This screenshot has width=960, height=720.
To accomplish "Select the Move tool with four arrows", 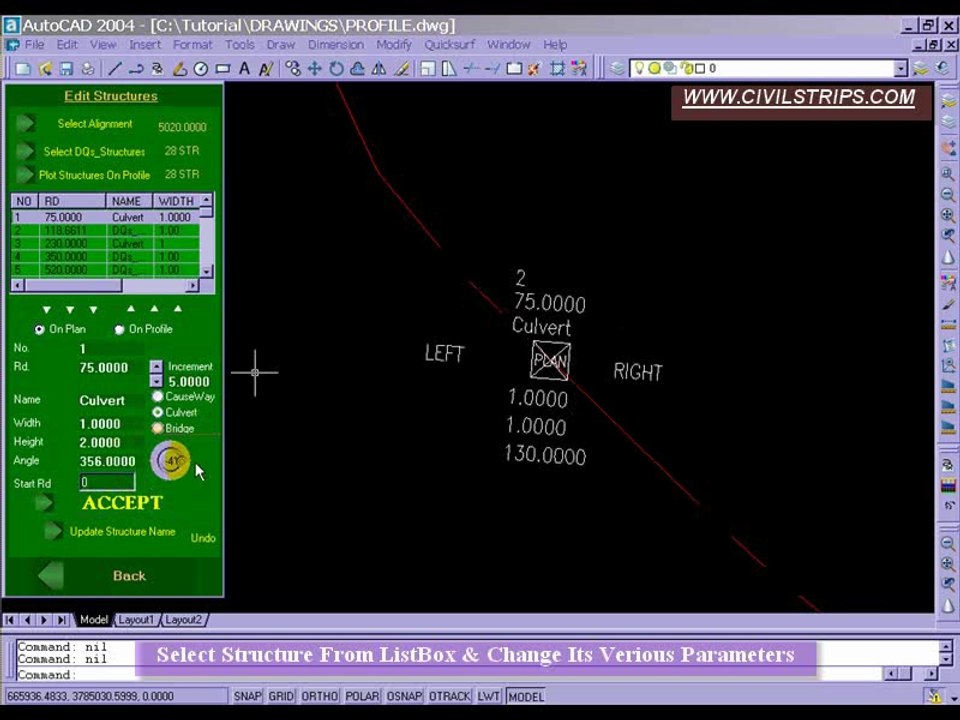I will click(314, 69).
